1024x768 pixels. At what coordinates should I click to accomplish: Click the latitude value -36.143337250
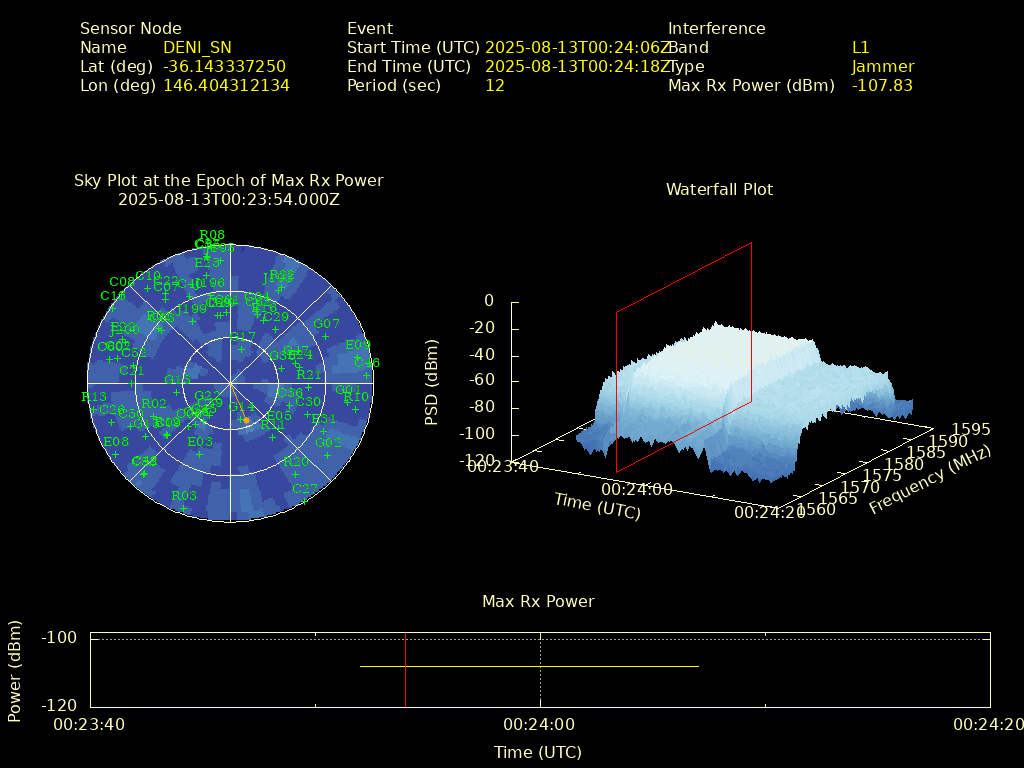[x=224, y=67]
